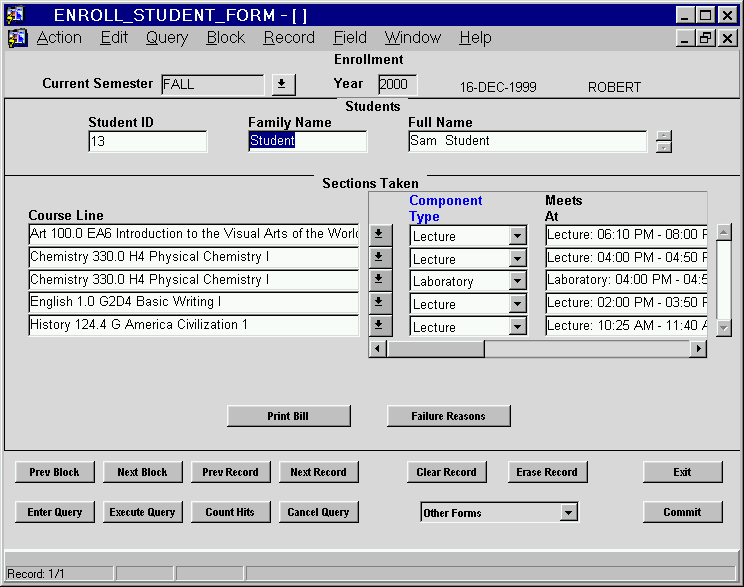Viewport: 744px width, 587px height.
Task: Open the Block menu
Action: (x=225, y=38)
